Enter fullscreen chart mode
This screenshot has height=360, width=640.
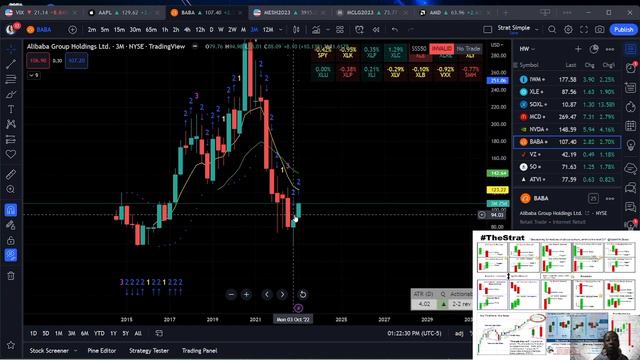point(584,29)
